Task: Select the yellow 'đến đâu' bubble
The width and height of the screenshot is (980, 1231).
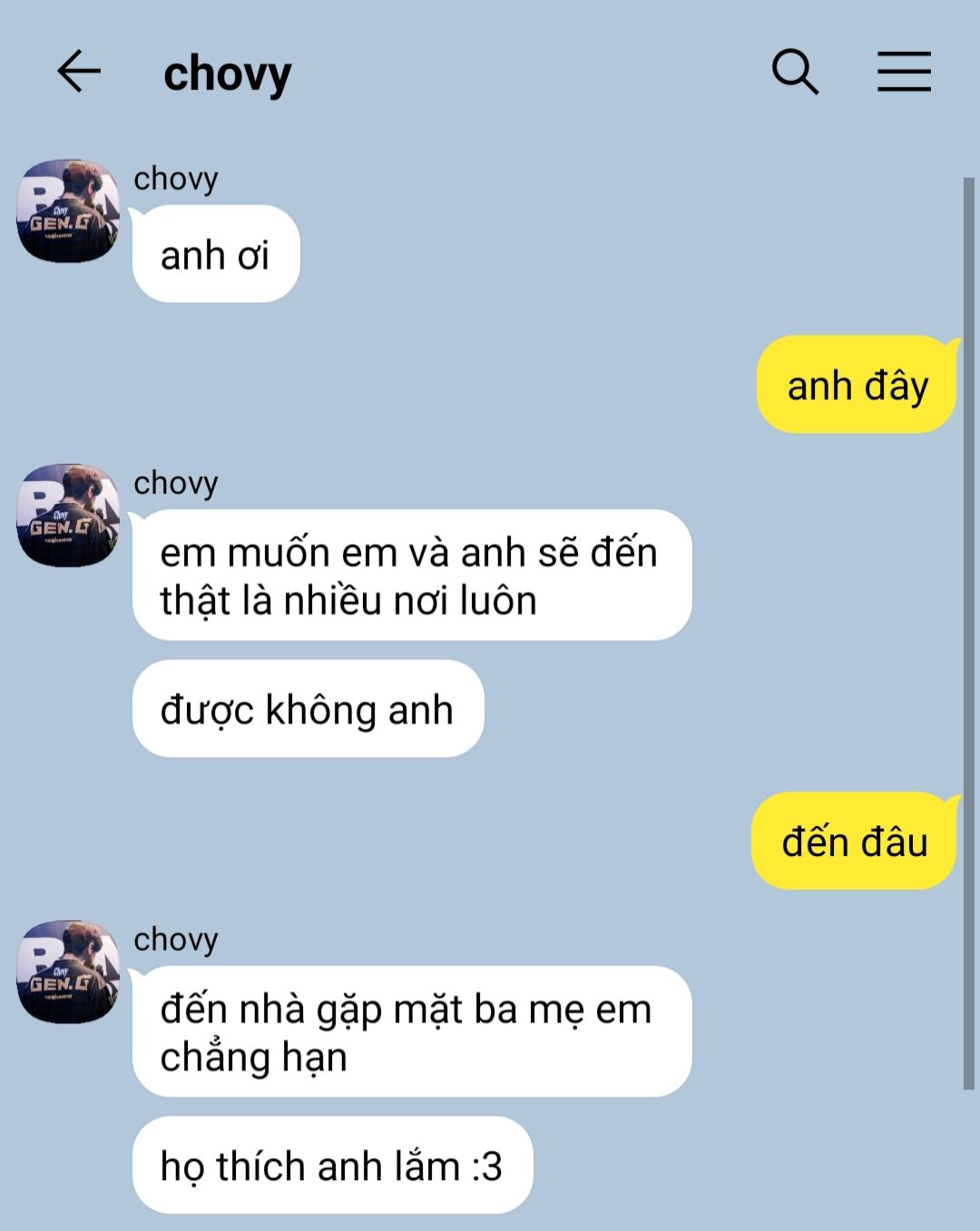Action: click(x=855, y=841)
